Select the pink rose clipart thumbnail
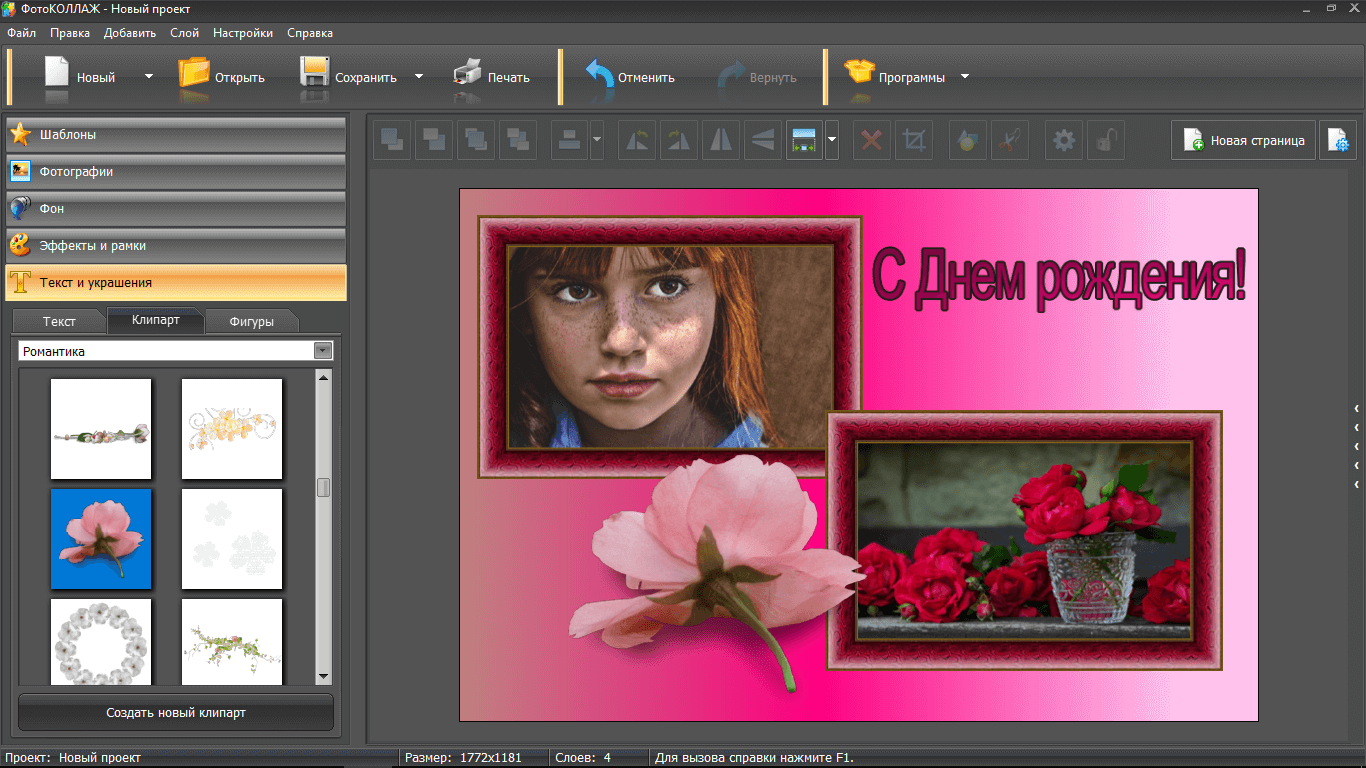1366x768 pixels. coord(101,538)
